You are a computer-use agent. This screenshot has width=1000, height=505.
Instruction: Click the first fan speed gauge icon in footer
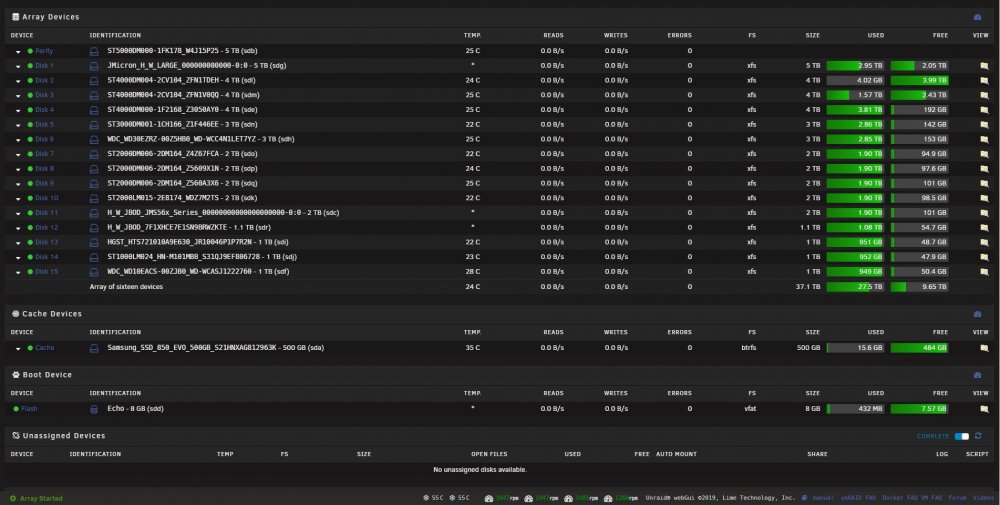pyautogui.click(x=489, y=499)
